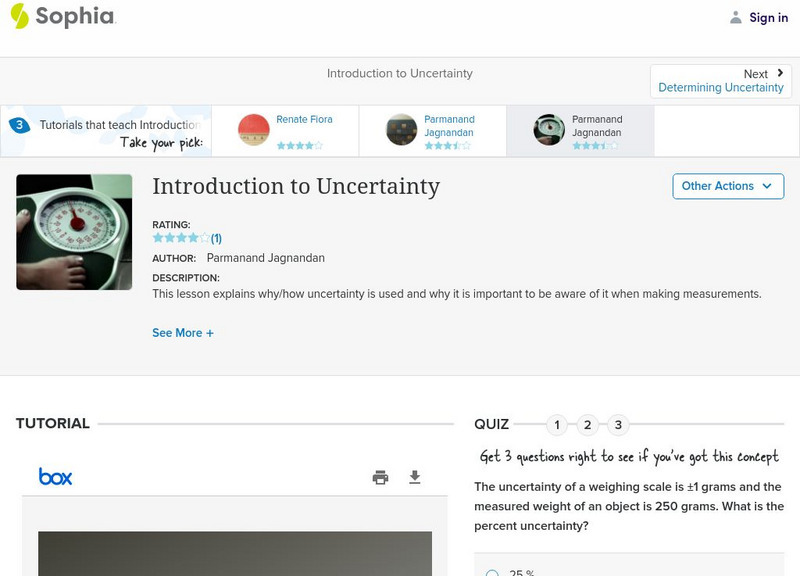Open the Determining Uncertainty lesson link
Image resolution: width=800 pixels, height=576 pixels.
click(721, 87)
